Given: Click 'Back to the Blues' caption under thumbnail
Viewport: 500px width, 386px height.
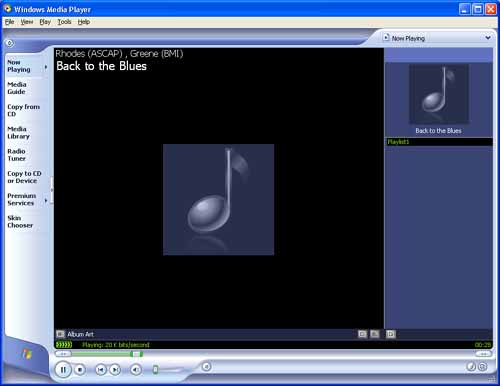Looking at the screenshot, I should coord(438,131).
